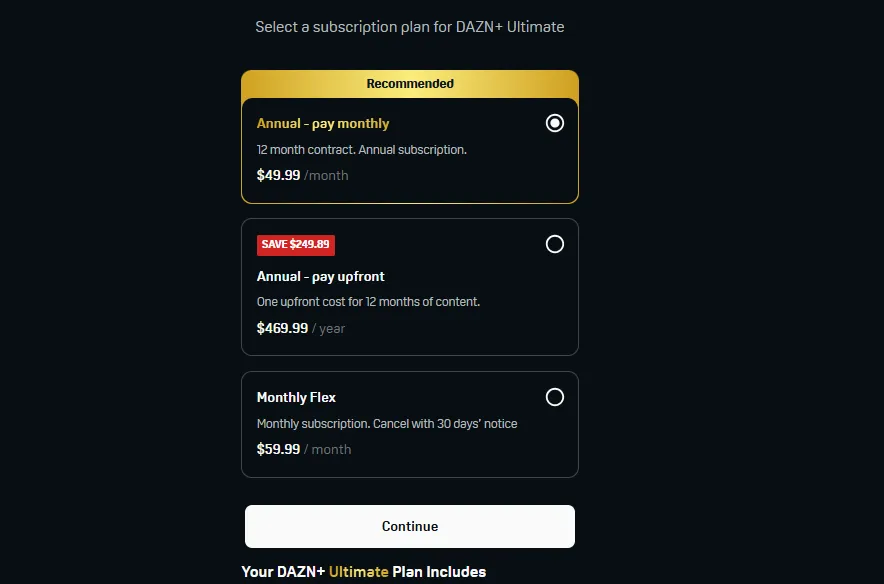This screenshot has width=884, height=584.
Task: Click the $49.99 price amount
Action: (x=278, y=175)
